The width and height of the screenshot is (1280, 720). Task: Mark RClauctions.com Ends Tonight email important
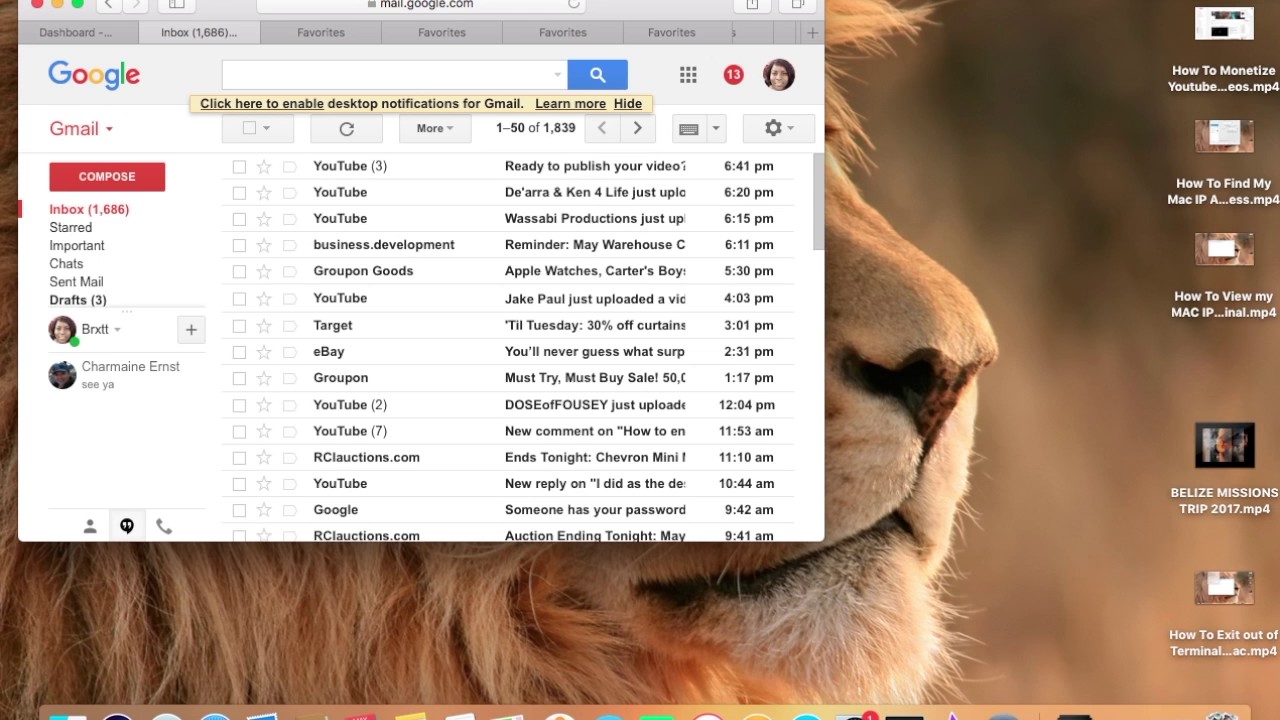coord(289,458)
